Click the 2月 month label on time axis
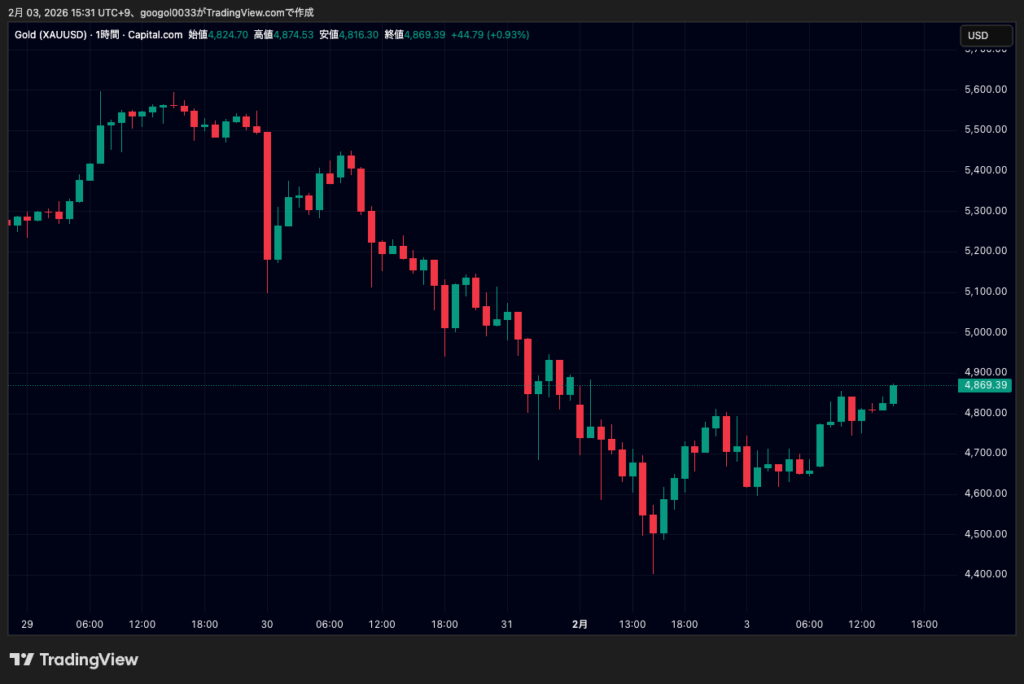Image resolution: width=1024 pixels, height=684 pixels. (x=580, y=624)
